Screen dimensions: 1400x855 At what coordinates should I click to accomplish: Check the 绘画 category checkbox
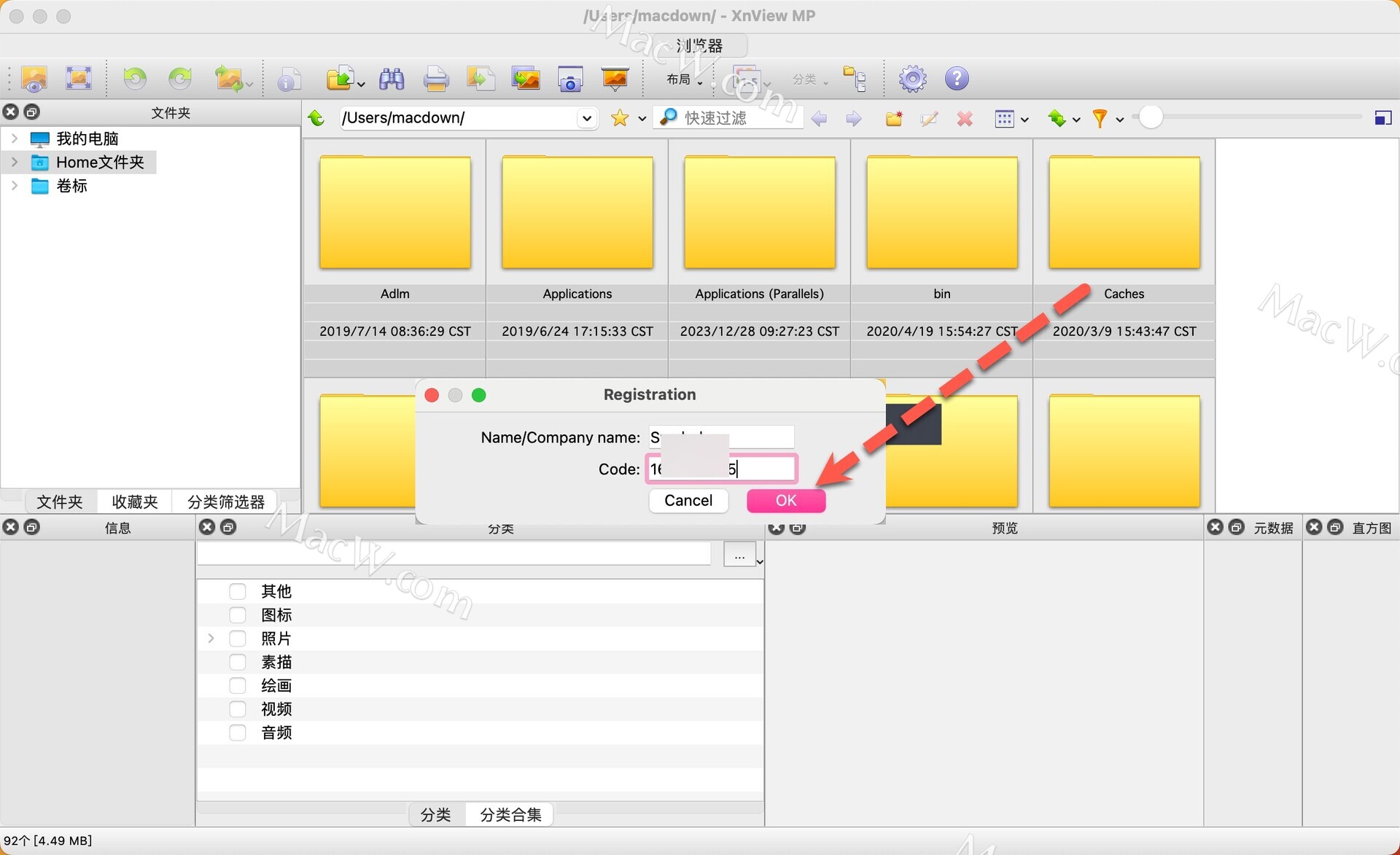click(x=238, y=685)
